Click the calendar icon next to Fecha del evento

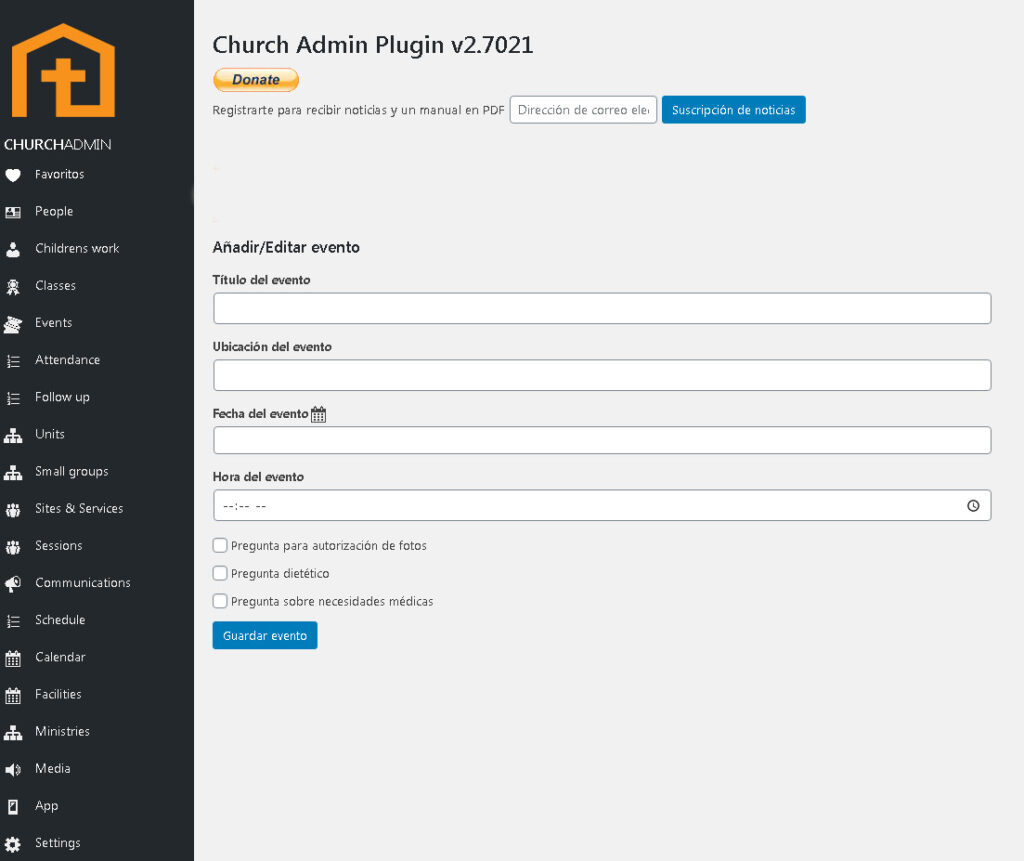pyautogui.click(x=319, y=414)
